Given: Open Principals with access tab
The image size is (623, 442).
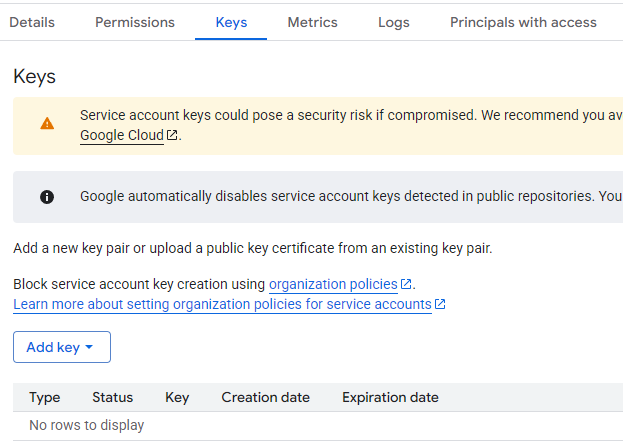Looking at the screenshot, I should [x=523, y=22].
